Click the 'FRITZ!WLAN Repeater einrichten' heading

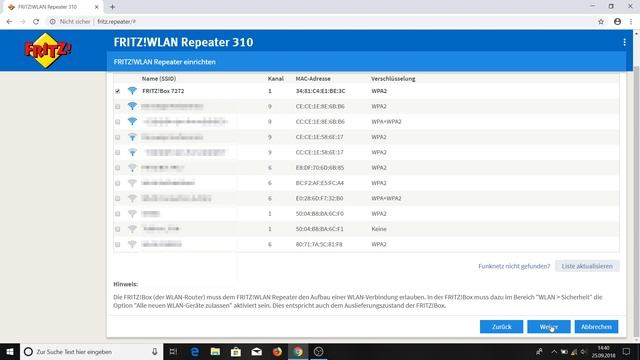[x=164, y=62]
